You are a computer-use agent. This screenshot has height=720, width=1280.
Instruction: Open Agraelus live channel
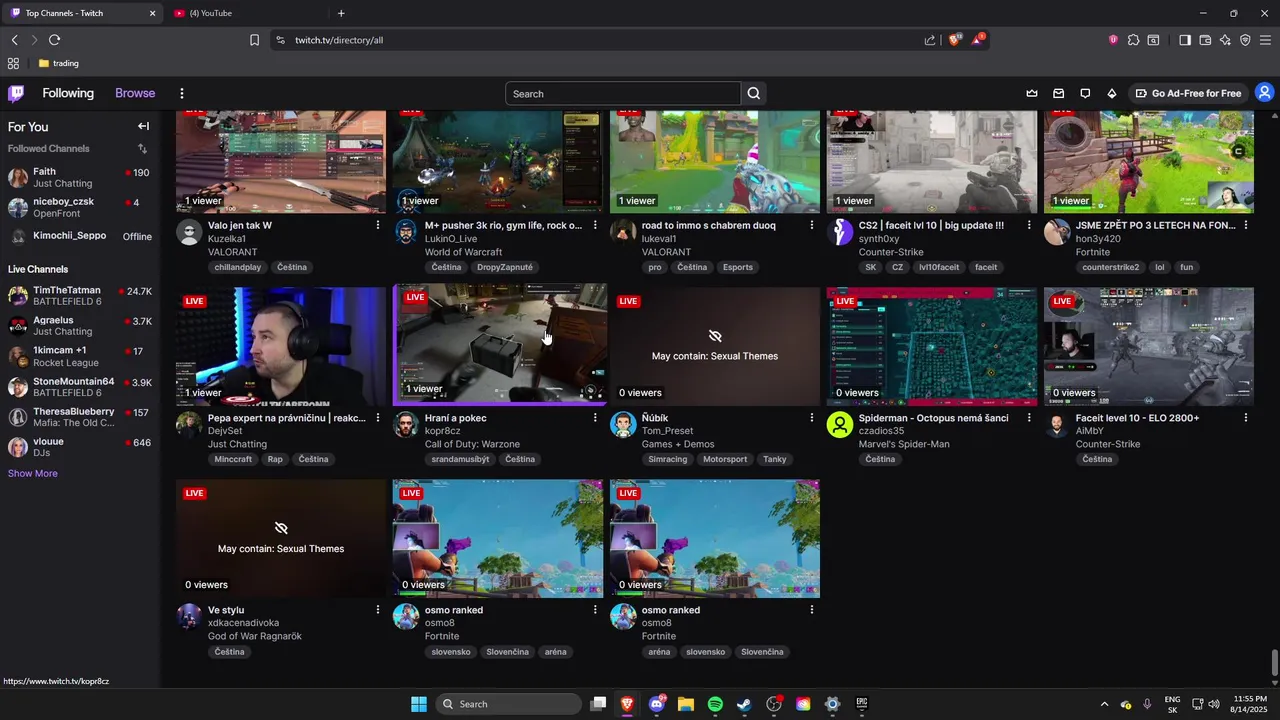tap(80, 326)
